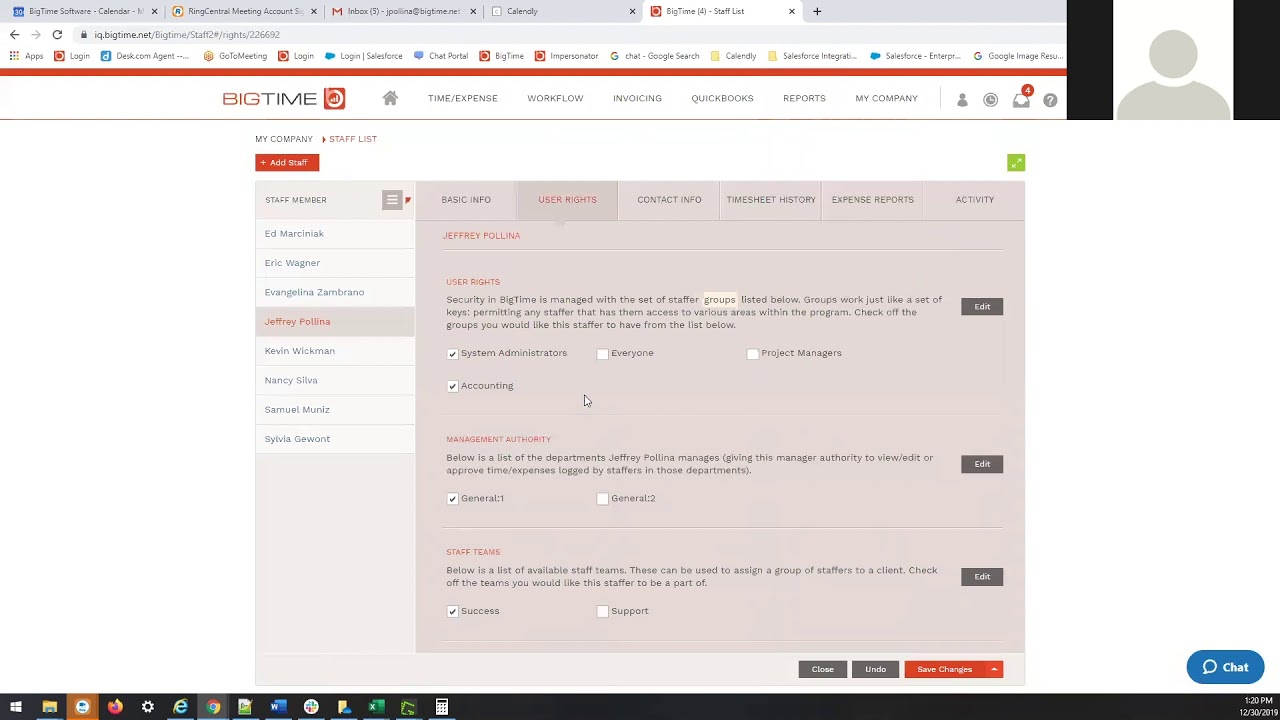This screenshot has height=720, width=1280.
Task: Open MY COMPANY menu
Action: [886, 98]
